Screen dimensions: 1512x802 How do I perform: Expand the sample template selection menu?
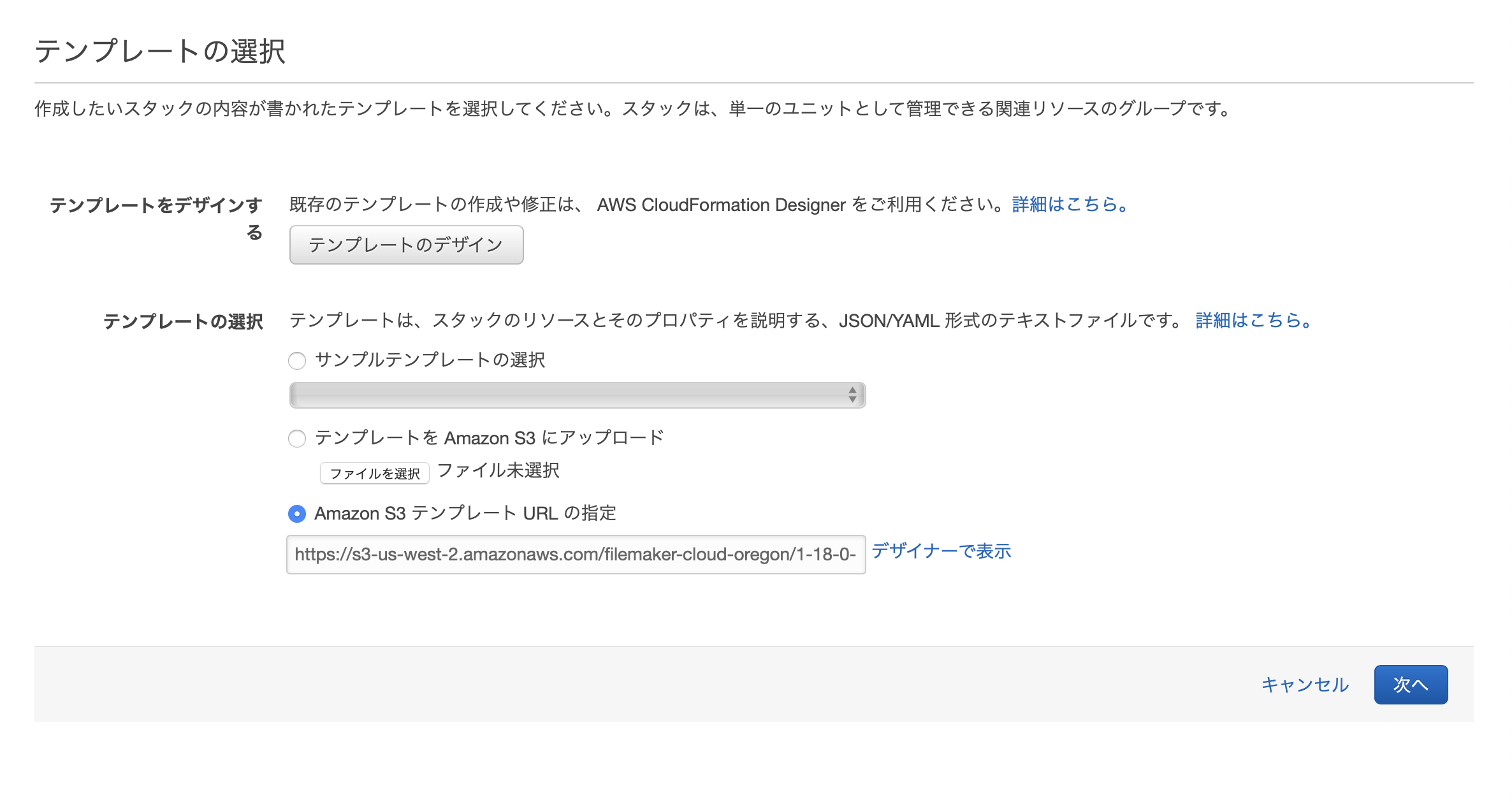click(577, 394)
